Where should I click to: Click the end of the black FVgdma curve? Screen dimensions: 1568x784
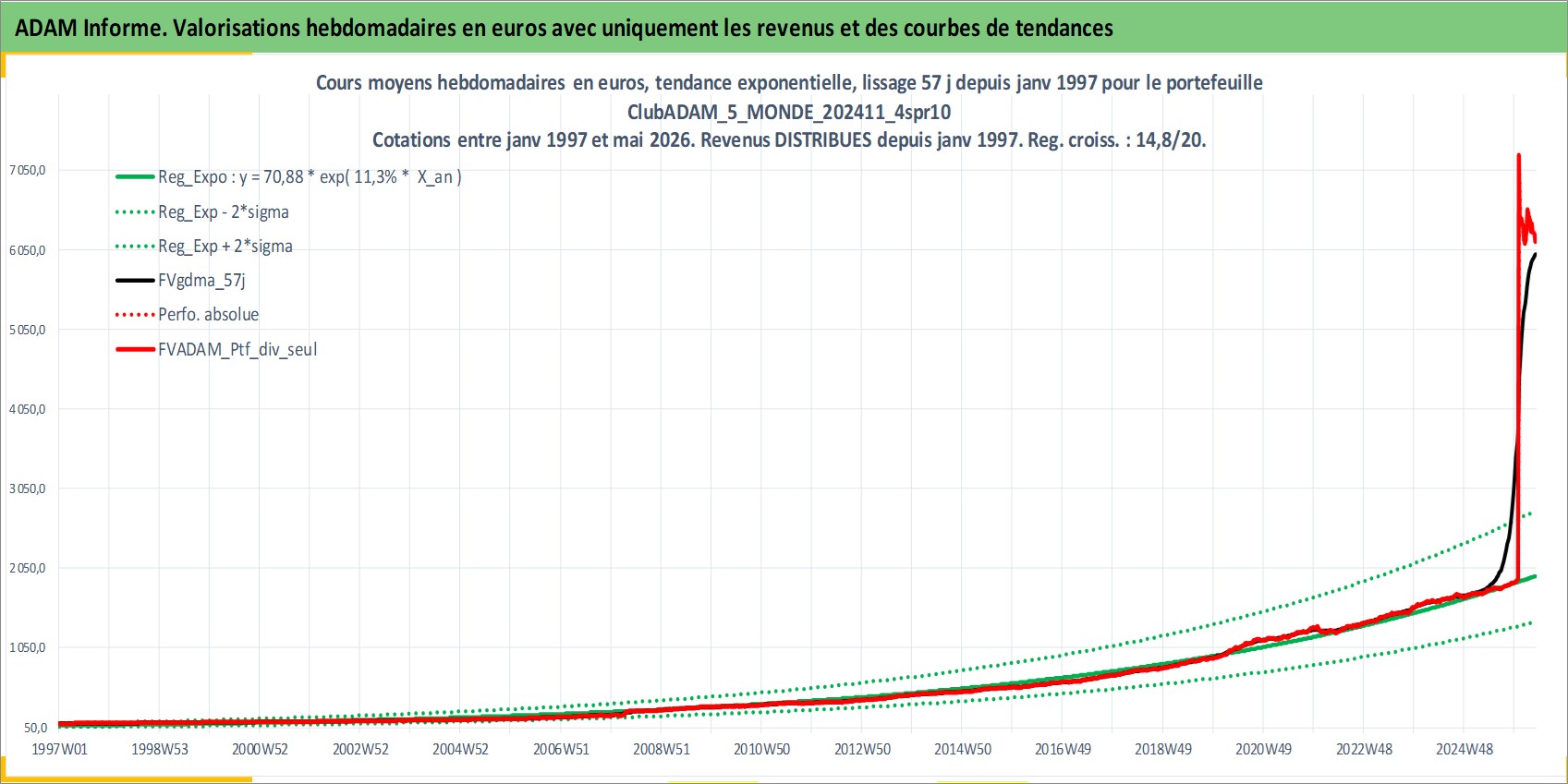click(x=1536, y=254)
